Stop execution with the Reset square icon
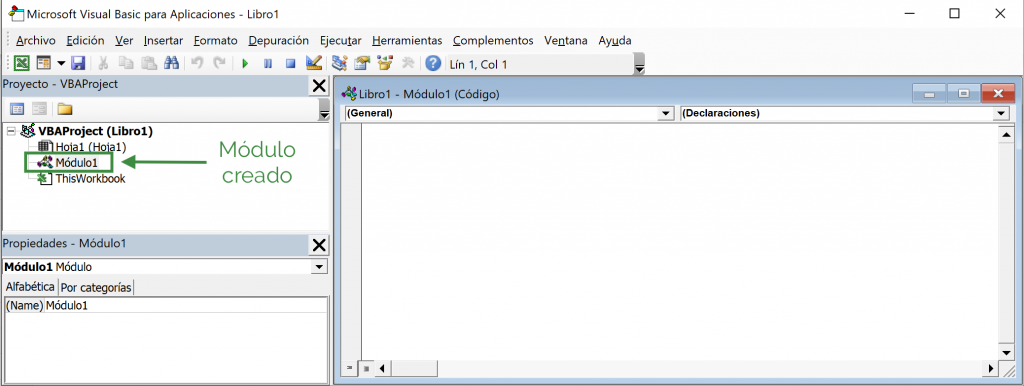Screen dimensions: 1024x386 click(x=291, y=63)
